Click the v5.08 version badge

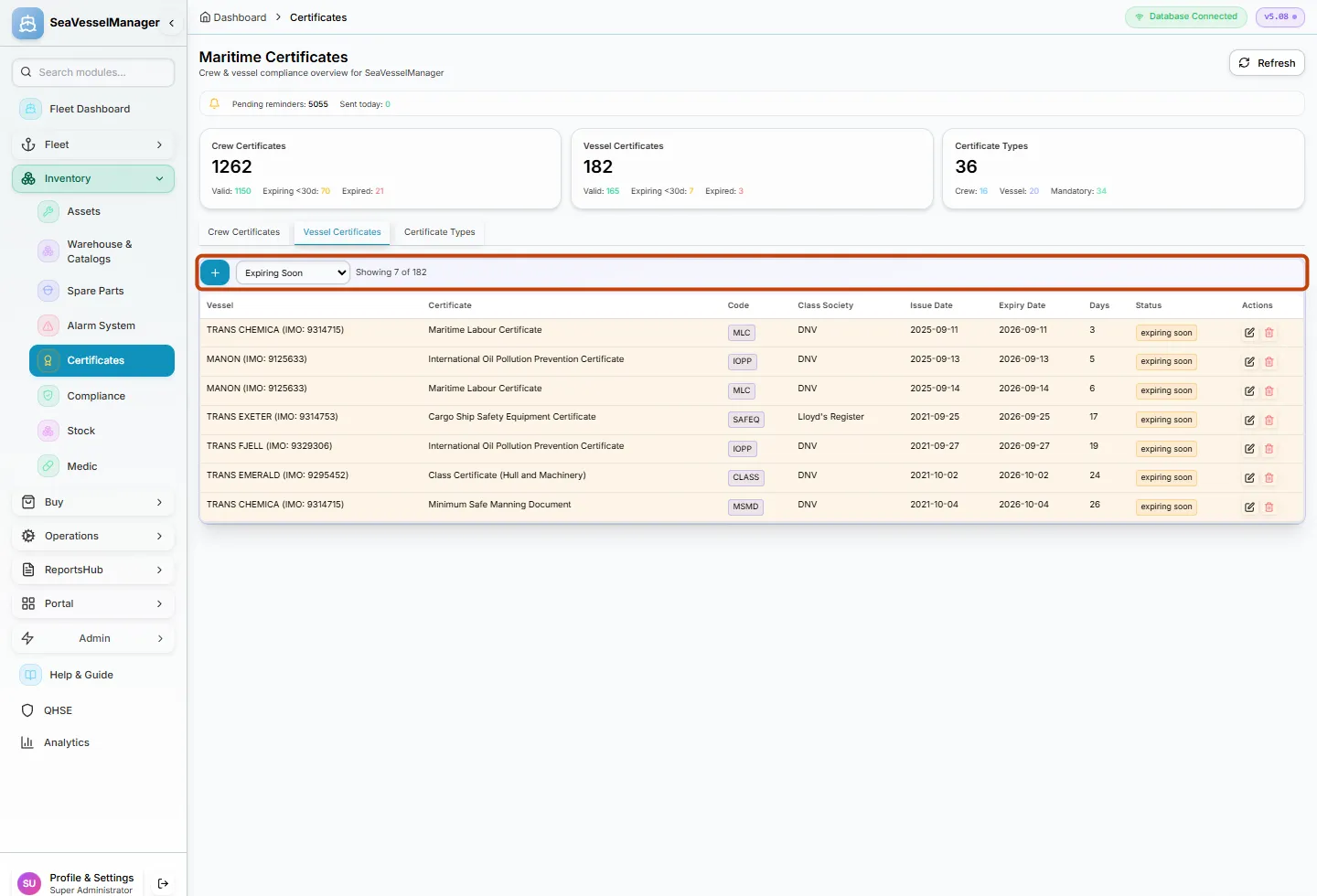pyautogui.click(x=1280, y=16)
